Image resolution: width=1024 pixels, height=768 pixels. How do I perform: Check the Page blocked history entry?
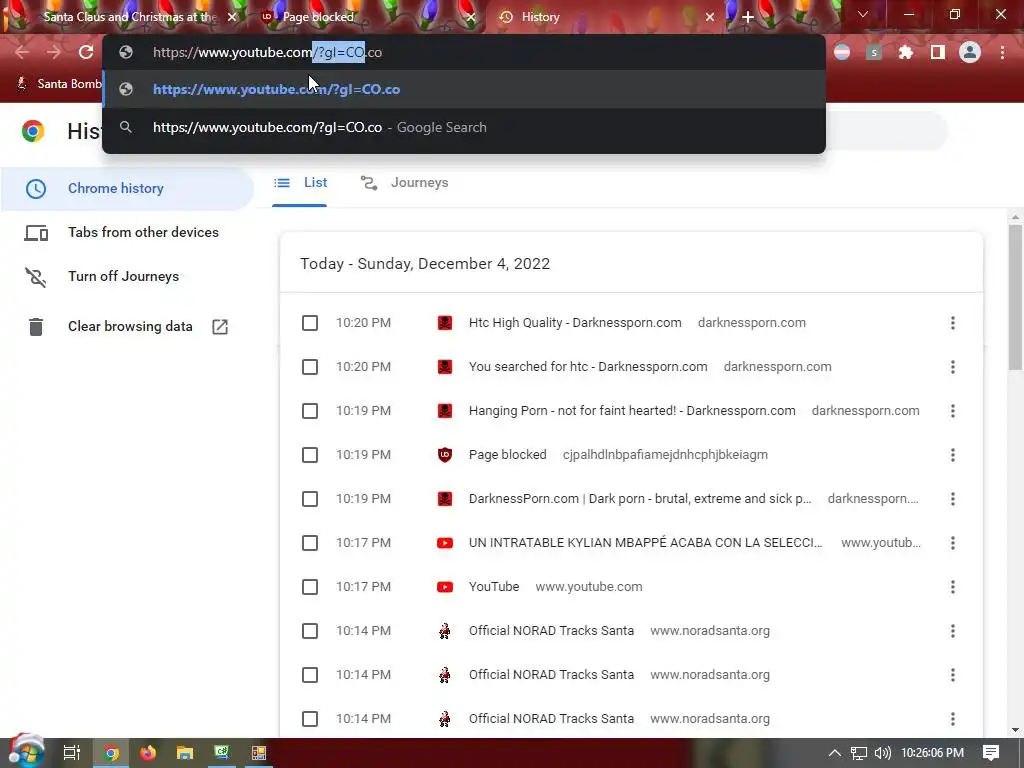[x=310, y=455]
